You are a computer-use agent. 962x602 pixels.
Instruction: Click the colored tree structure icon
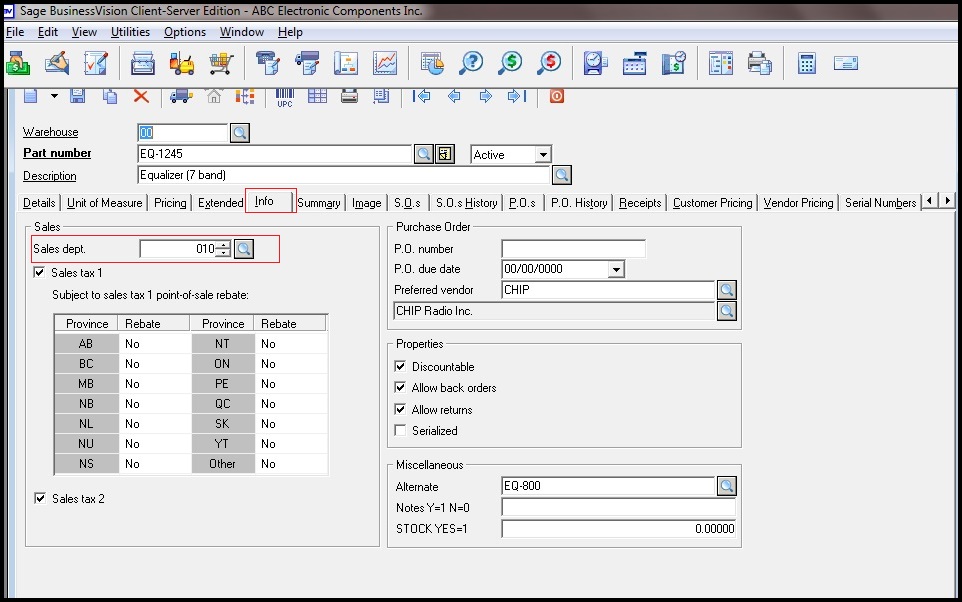[x=245, y=96]
